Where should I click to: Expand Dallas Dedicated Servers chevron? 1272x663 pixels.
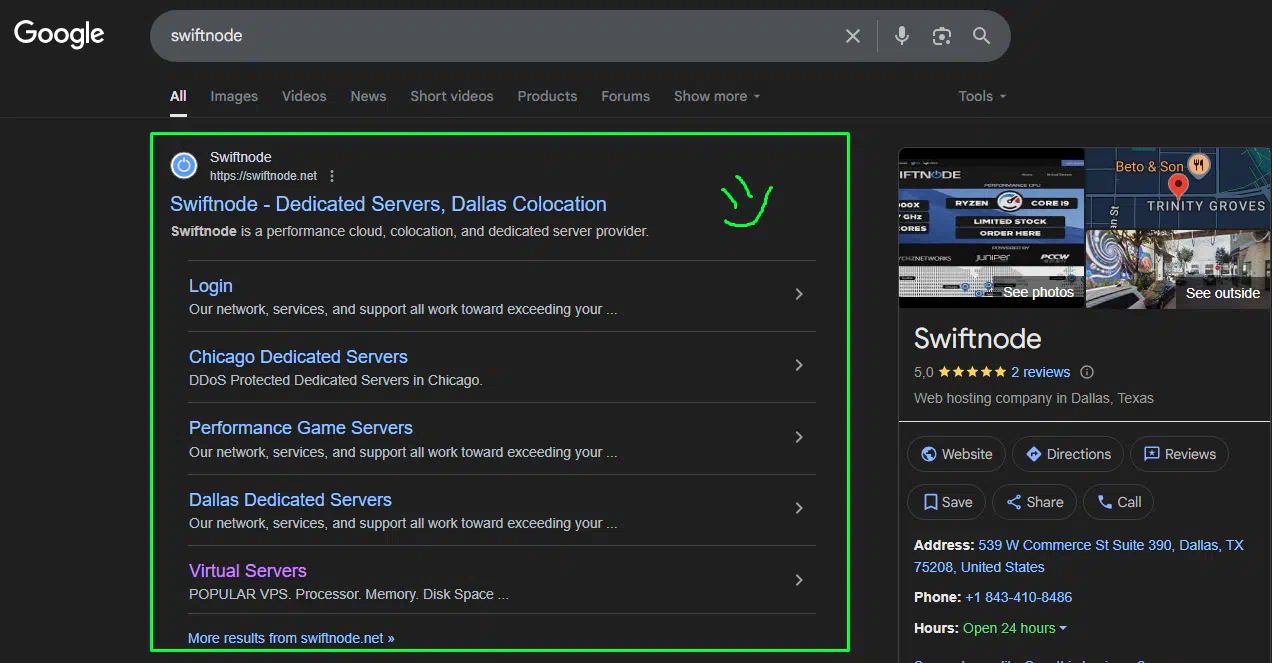[799, 508]
